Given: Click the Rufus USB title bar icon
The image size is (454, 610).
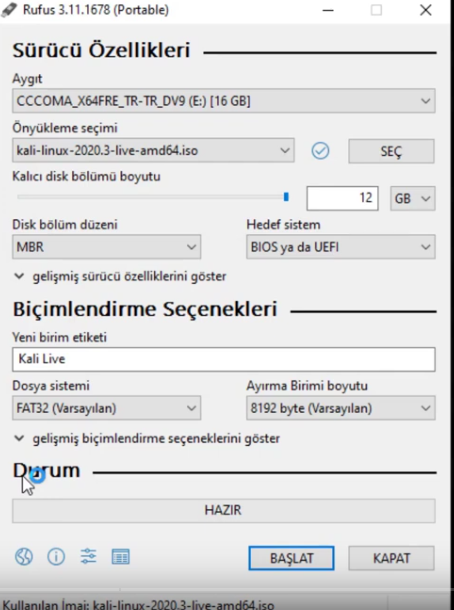Looking at the screenshot, I should (x=9, y=10).
